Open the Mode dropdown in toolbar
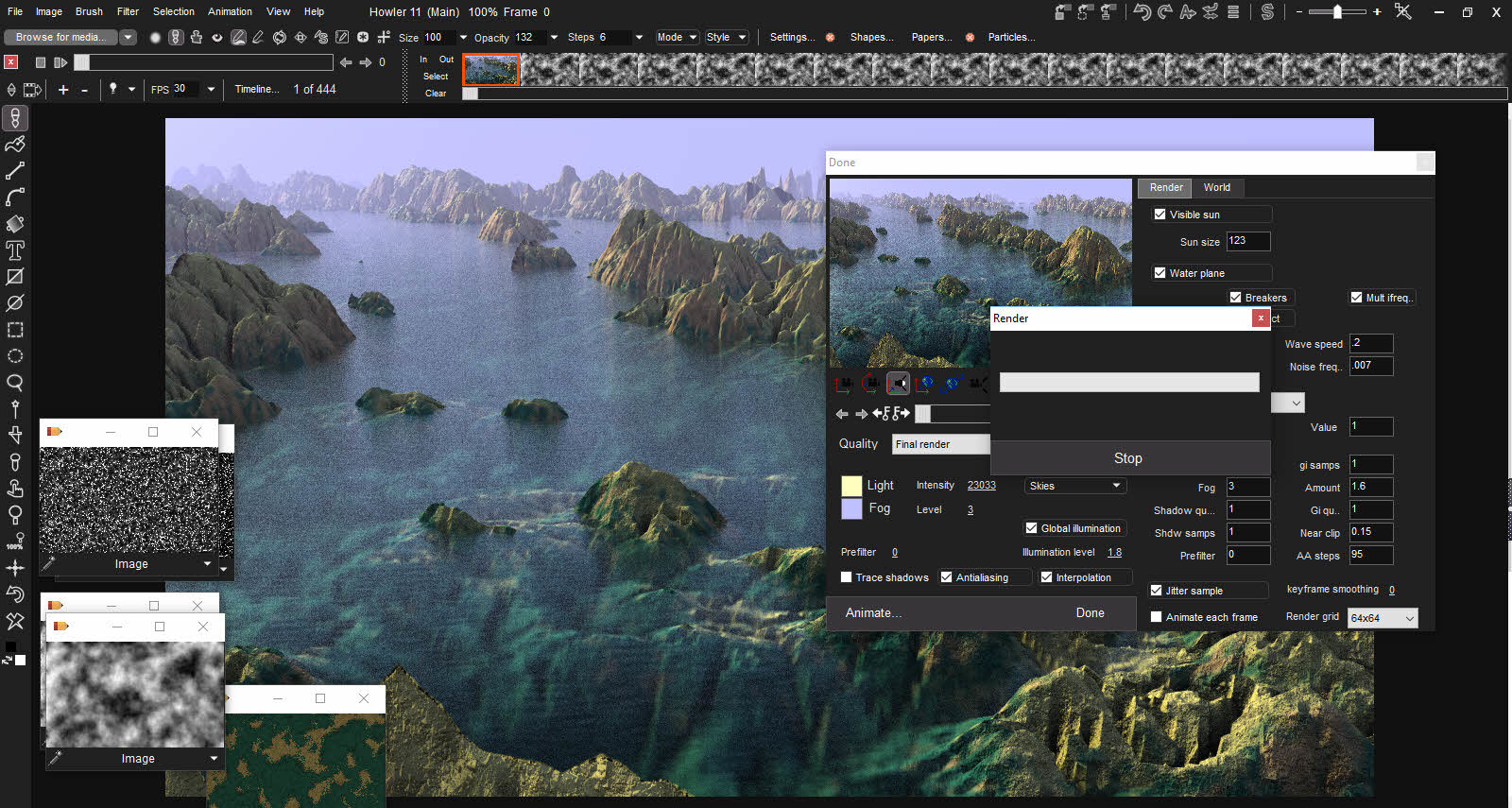The height and width of the screenshot is (808, 1512). 677,37
